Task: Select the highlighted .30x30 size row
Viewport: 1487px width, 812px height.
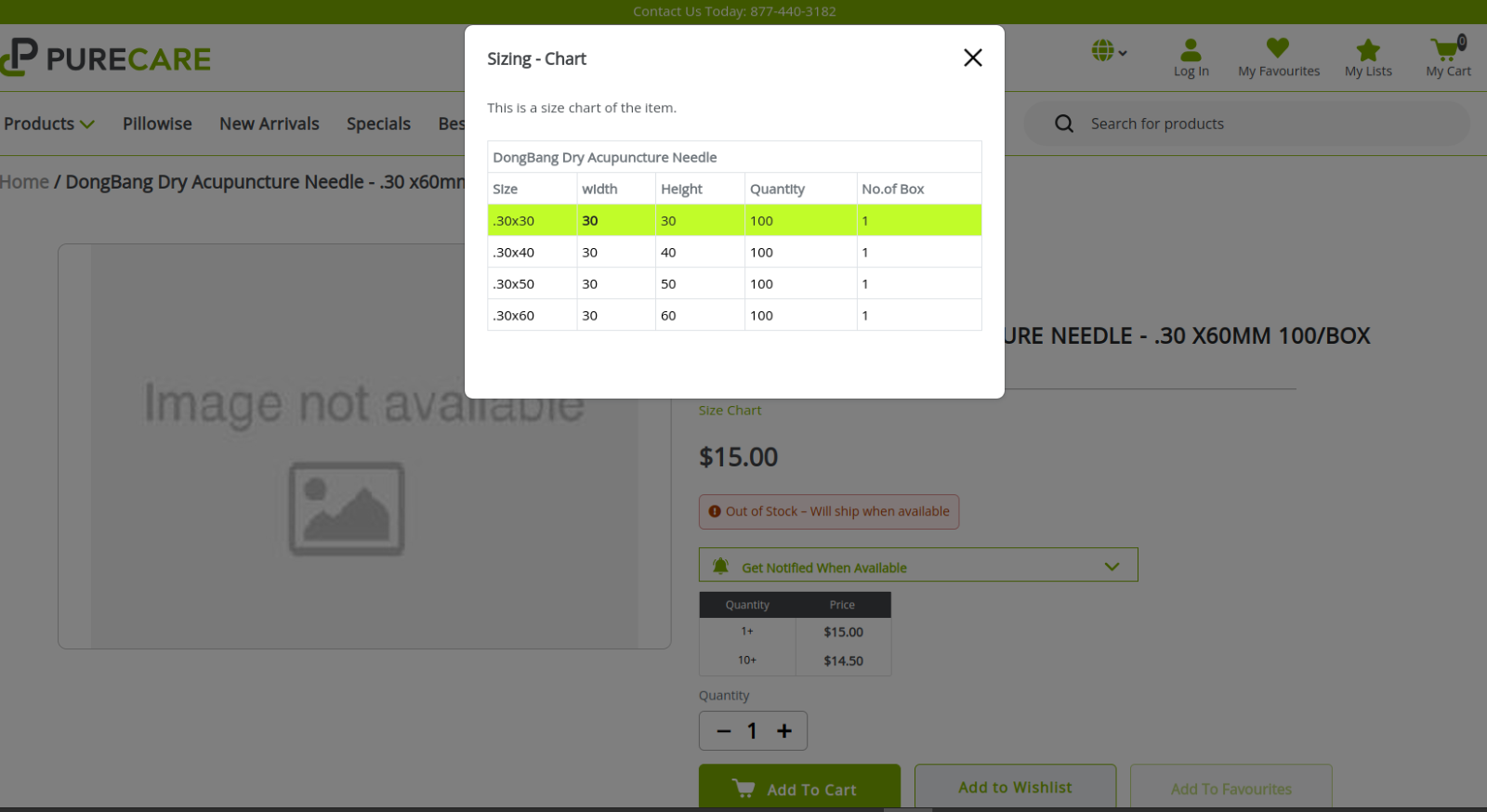Action: [x=733, y=220]
